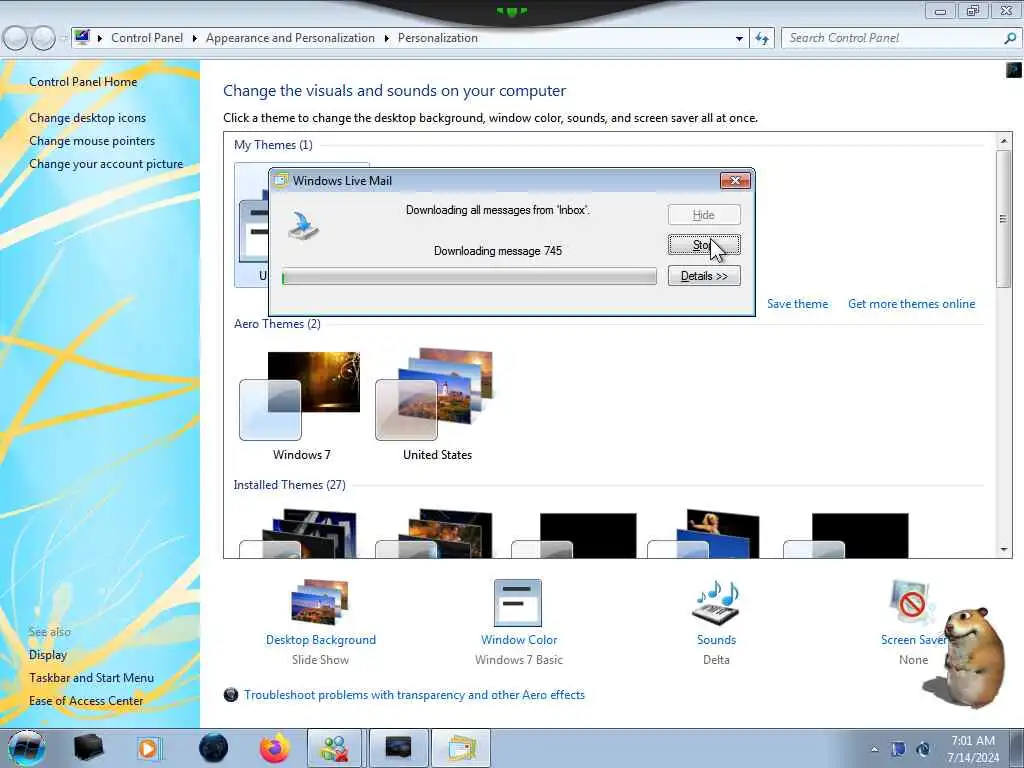Open the Personalization window taskbar button
Viewport: 1024px width, 768px height.
click(x=398, y=748)
